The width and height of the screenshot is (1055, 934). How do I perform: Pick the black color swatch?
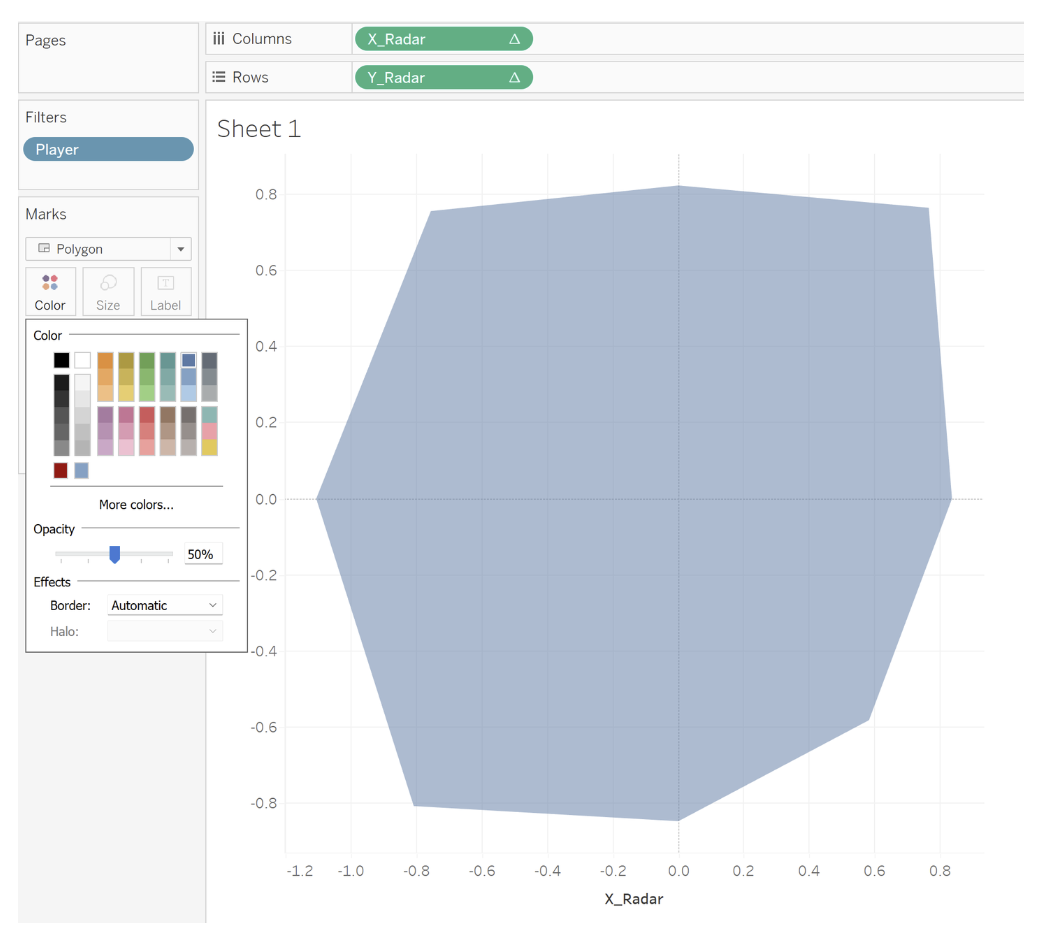pyautogui.click(x=61, y=360)
